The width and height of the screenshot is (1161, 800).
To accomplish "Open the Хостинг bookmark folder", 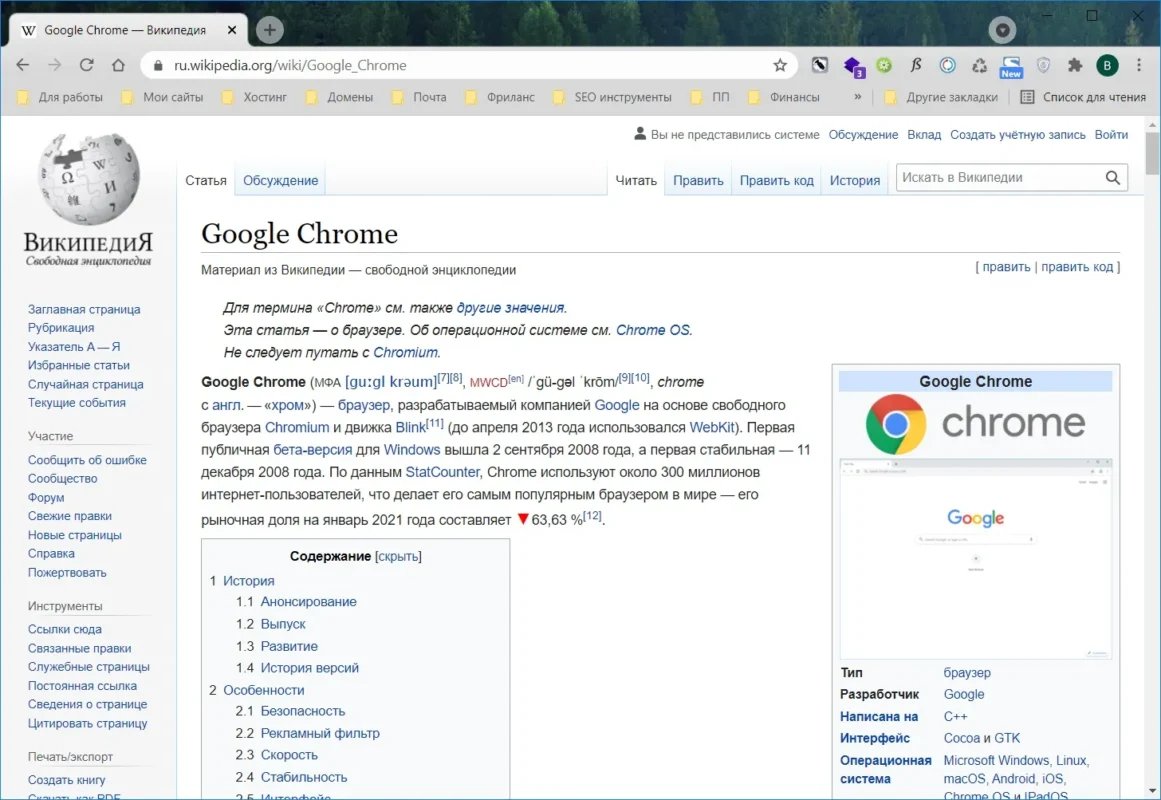I will 255,97.
